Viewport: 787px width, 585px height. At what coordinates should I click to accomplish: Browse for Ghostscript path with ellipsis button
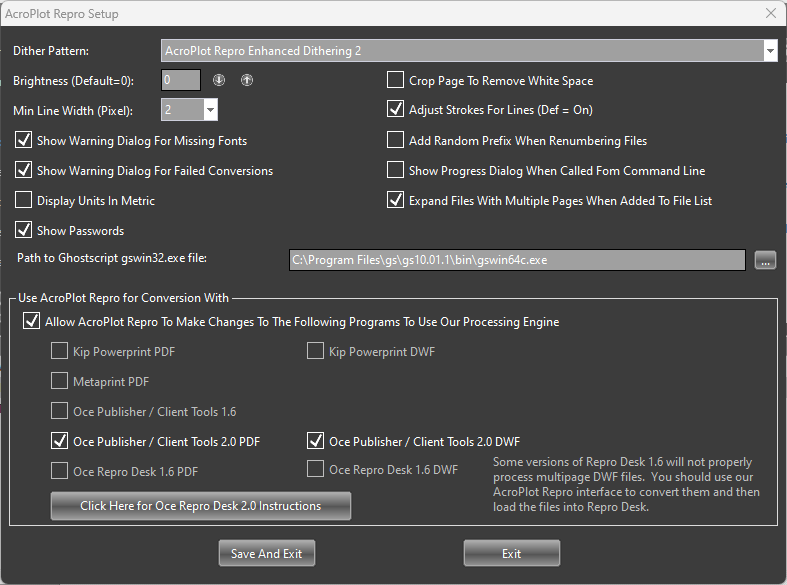click(765, 260)
